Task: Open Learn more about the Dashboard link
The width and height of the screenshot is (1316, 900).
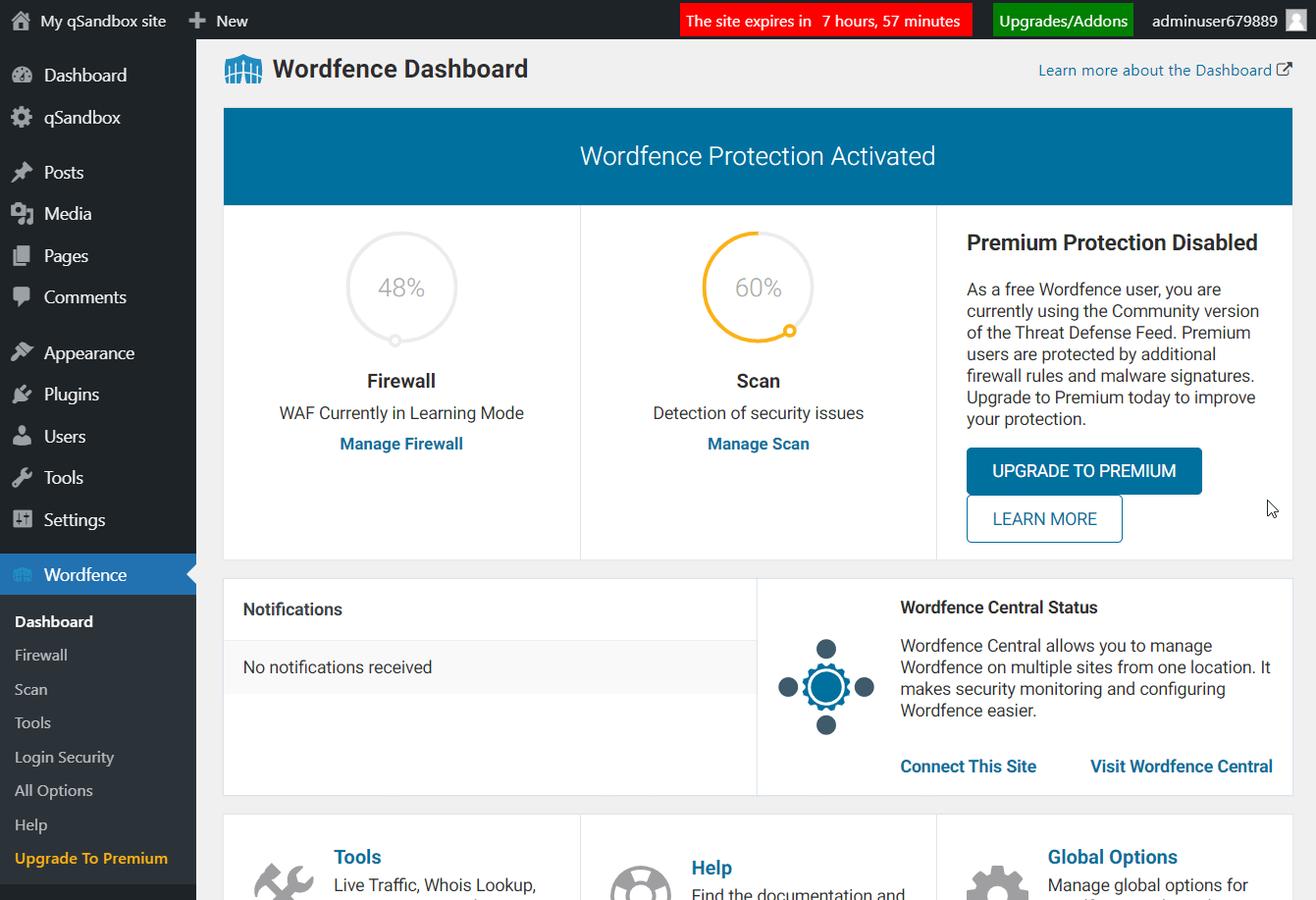Action: coord(1165,70)
